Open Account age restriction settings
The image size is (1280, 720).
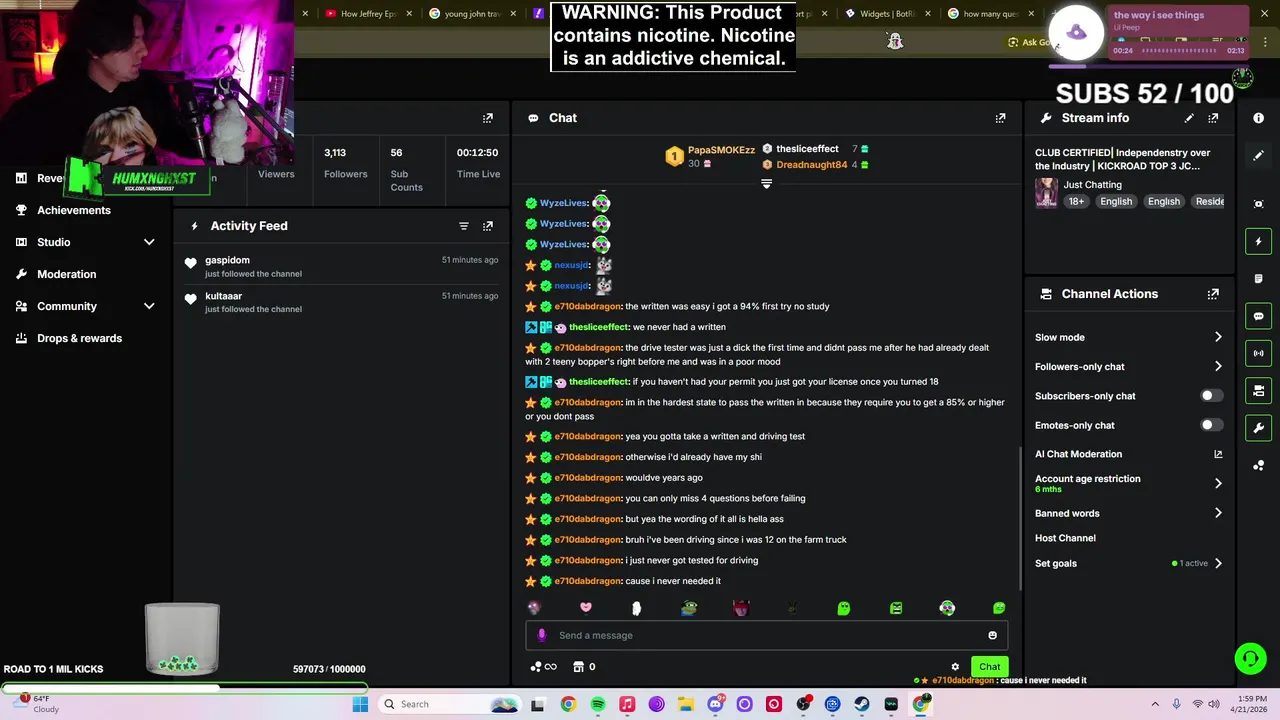1128,483
